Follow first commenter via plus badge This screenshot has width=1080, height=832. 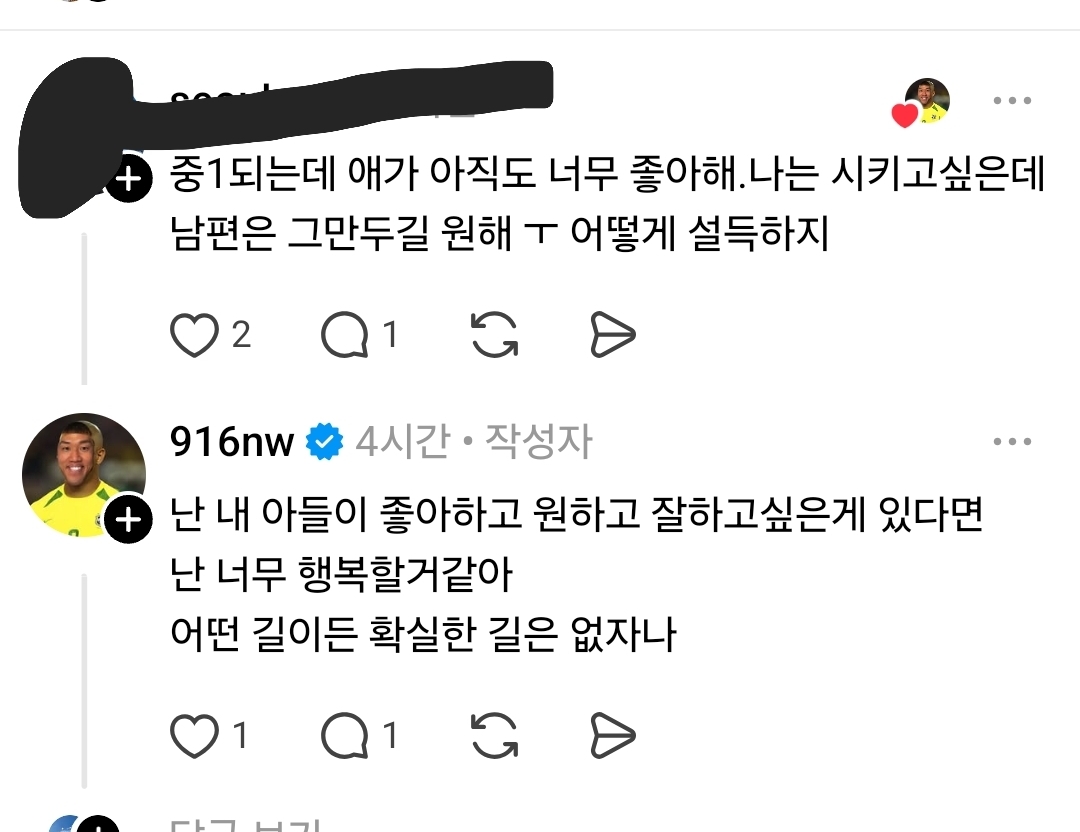[129, 180]
